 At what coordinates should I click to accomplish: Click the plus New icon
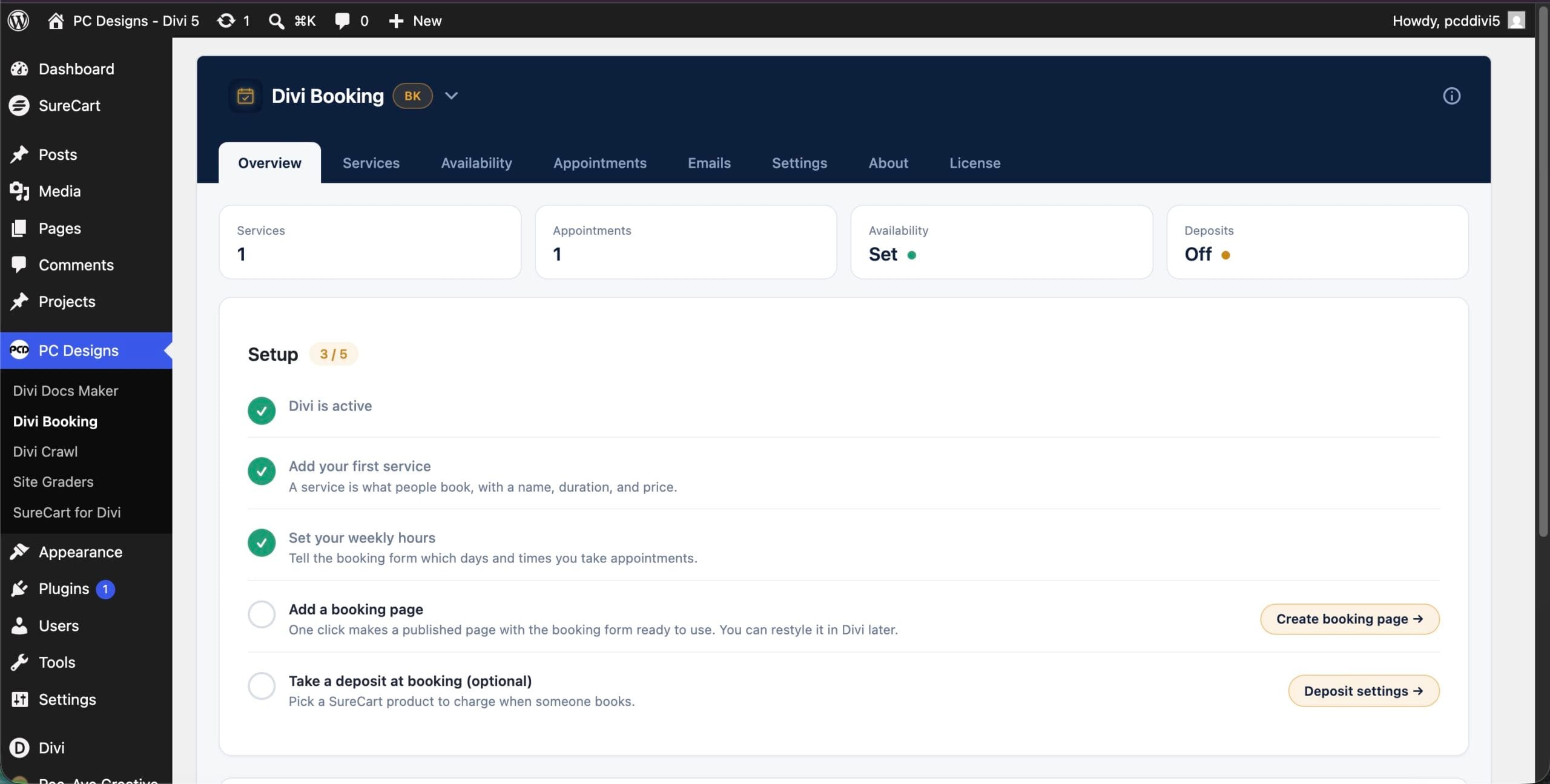pos(396,21)
